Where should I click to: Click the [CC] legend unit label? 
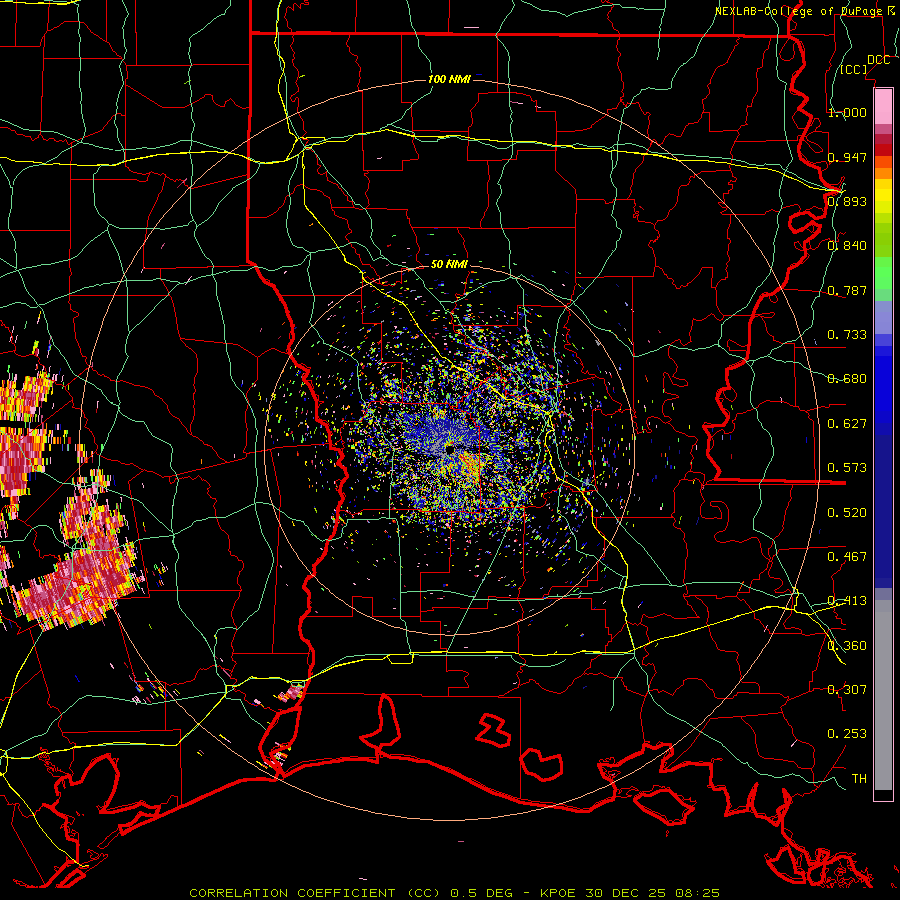(854, 69)
